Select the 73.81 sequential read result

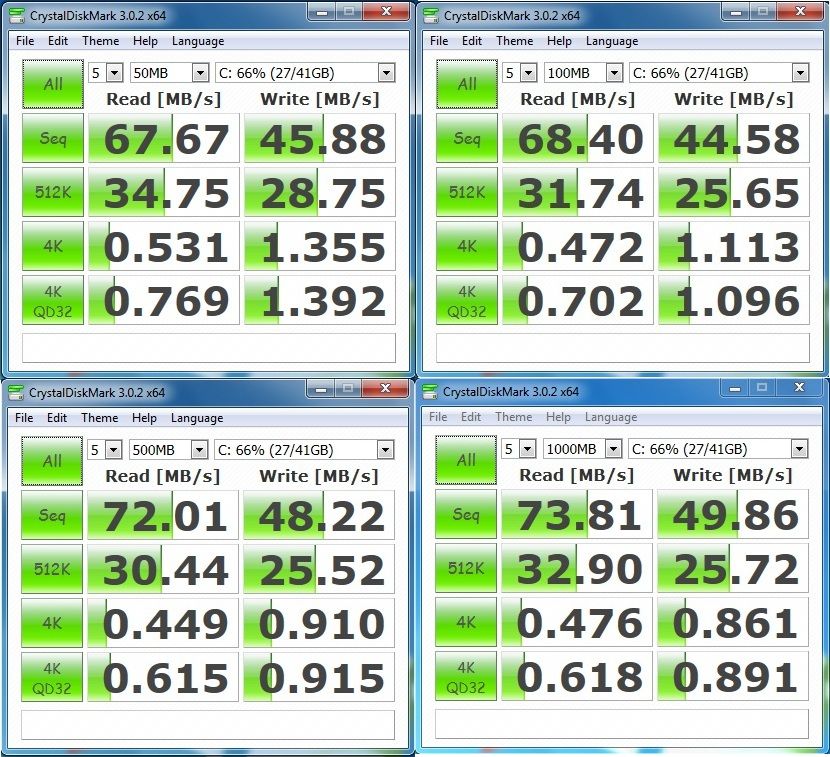(x=576, y=514)
